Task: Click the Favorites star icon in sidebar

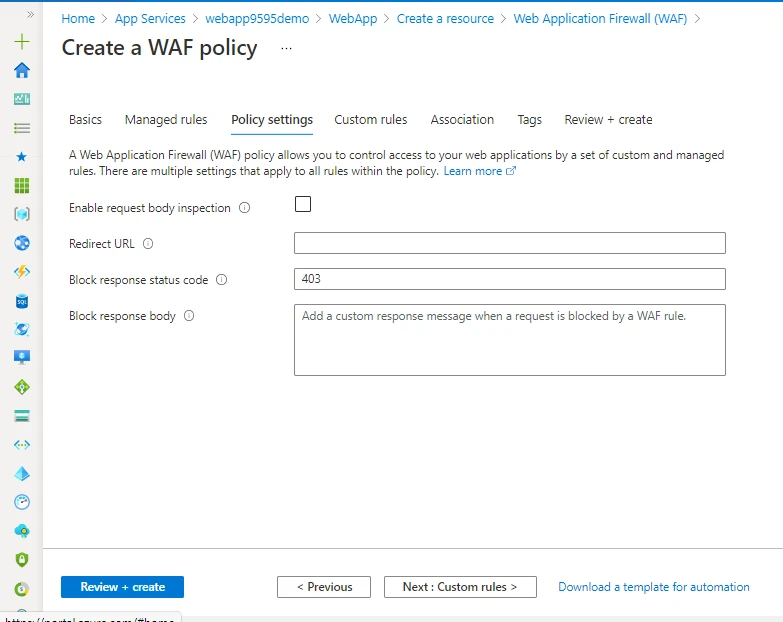Action: click(22, 157)
